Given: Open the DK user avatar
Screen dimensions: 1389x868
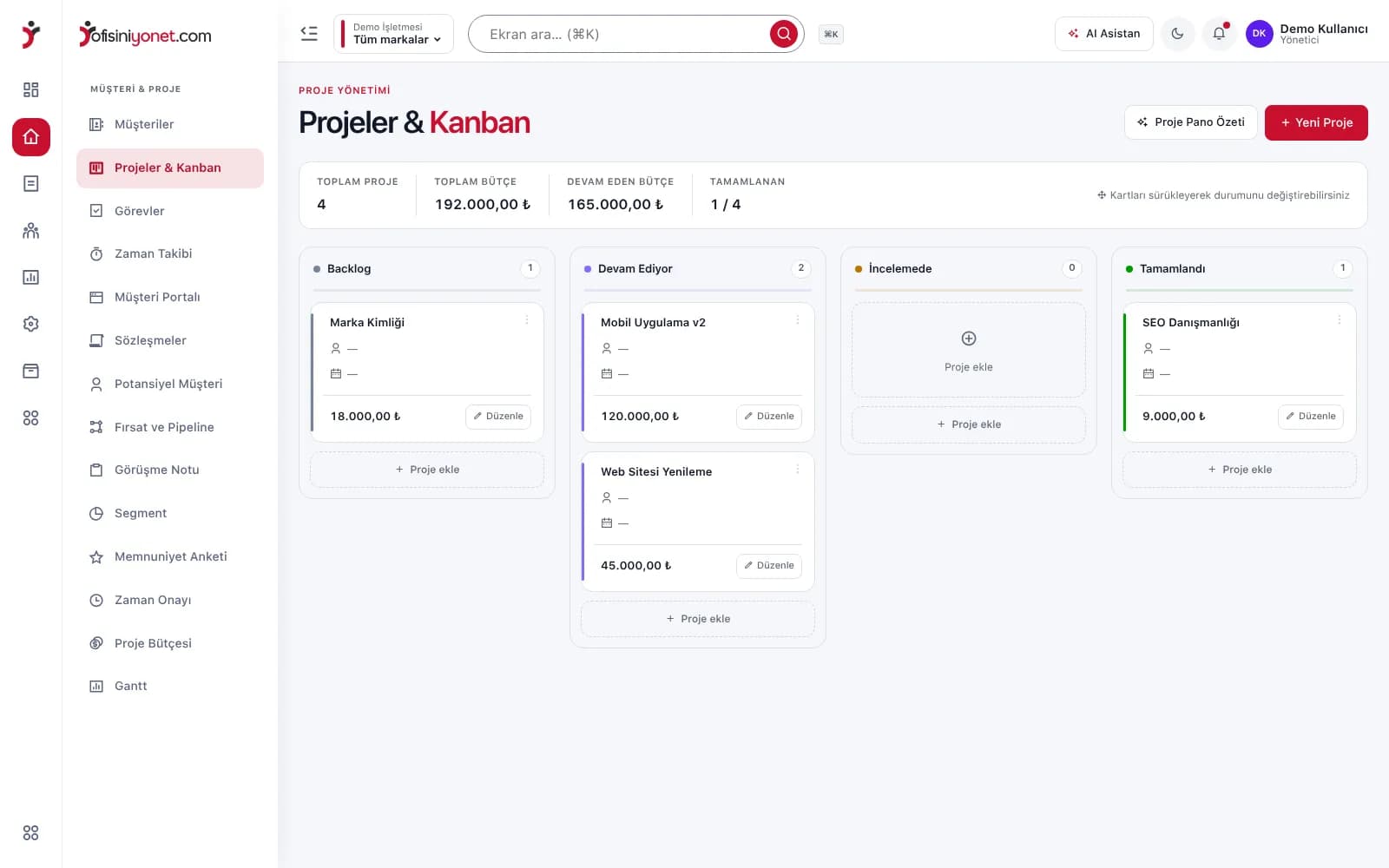Looking at the screenshot, I should [x=1259, y=34].
